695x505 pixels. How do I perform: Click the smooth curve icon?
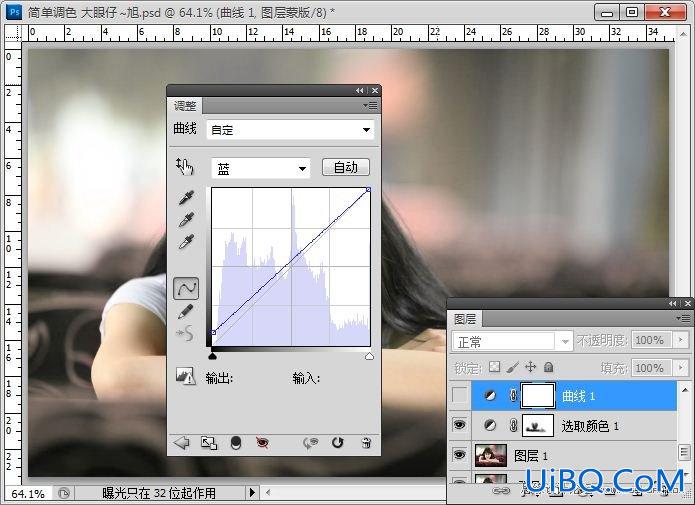tap(185, 333)
